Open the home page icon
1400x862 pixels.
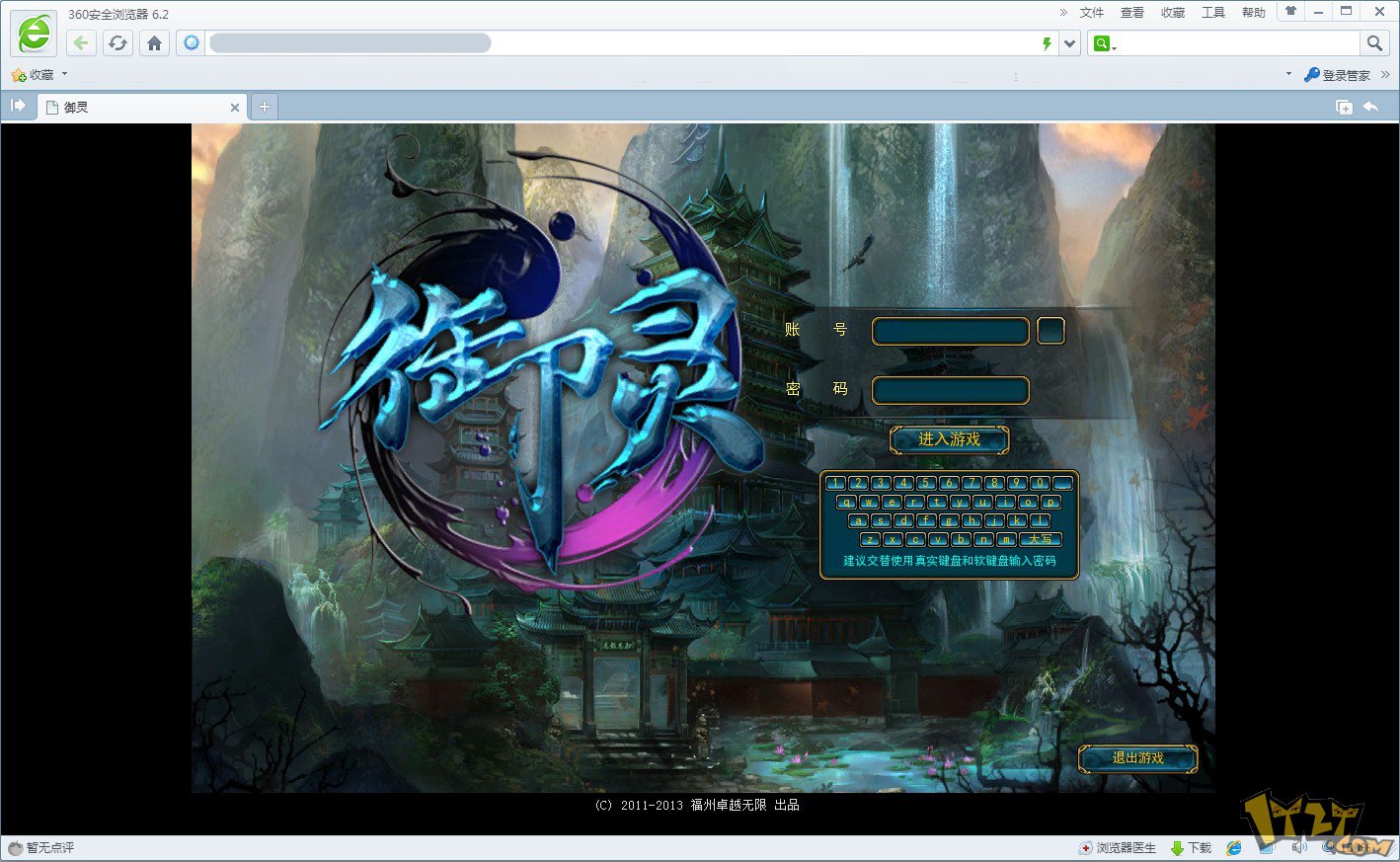[154, 42]
